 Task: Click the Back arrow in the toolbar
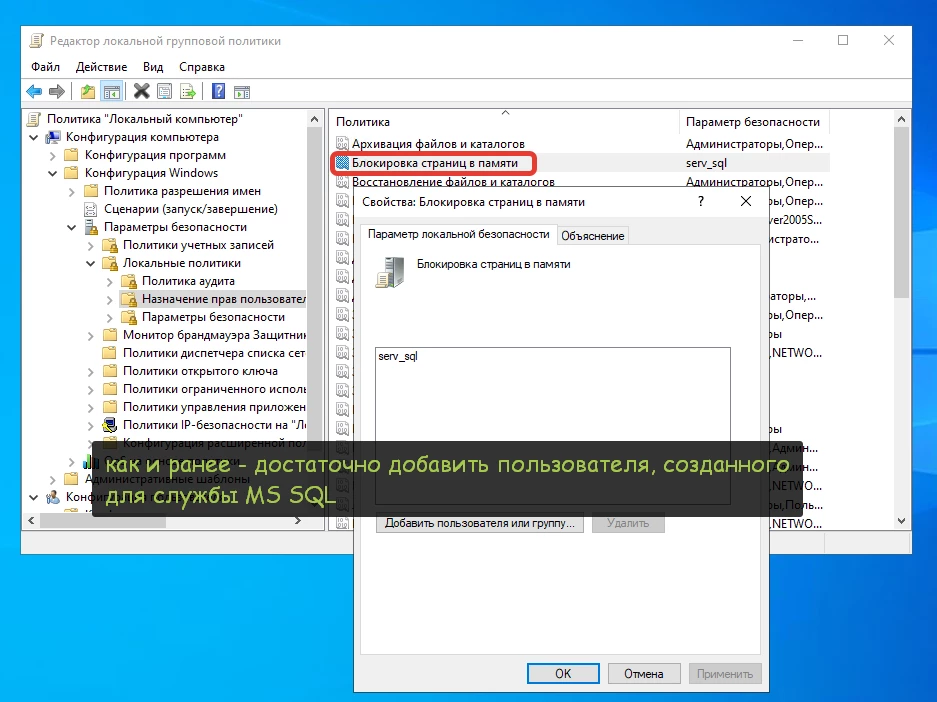coord(34,92)
